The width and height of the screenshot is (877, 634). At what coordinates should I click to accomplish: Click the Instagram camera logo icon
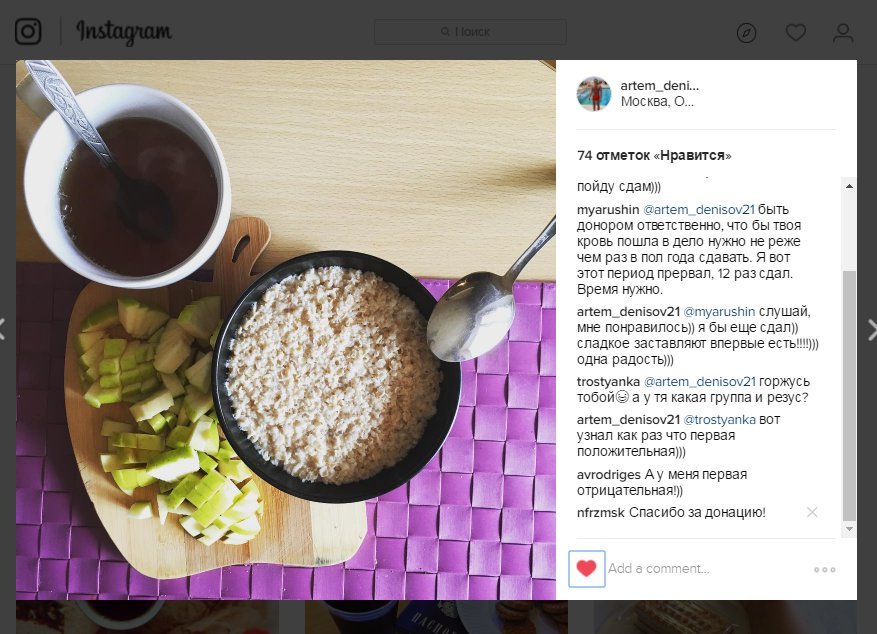point(28,31)
